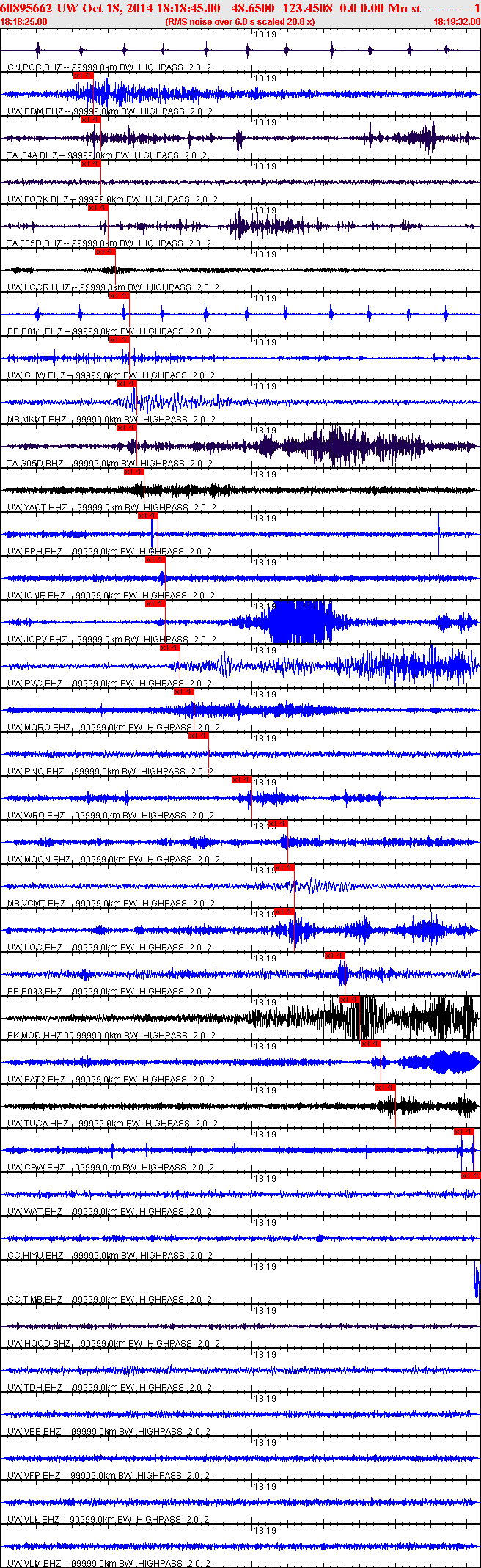This screenshot has width=481, height=1568.
Task: Select the red pick flag on the UW.LCCR.HHZ trace
Action: click(105, 251)
